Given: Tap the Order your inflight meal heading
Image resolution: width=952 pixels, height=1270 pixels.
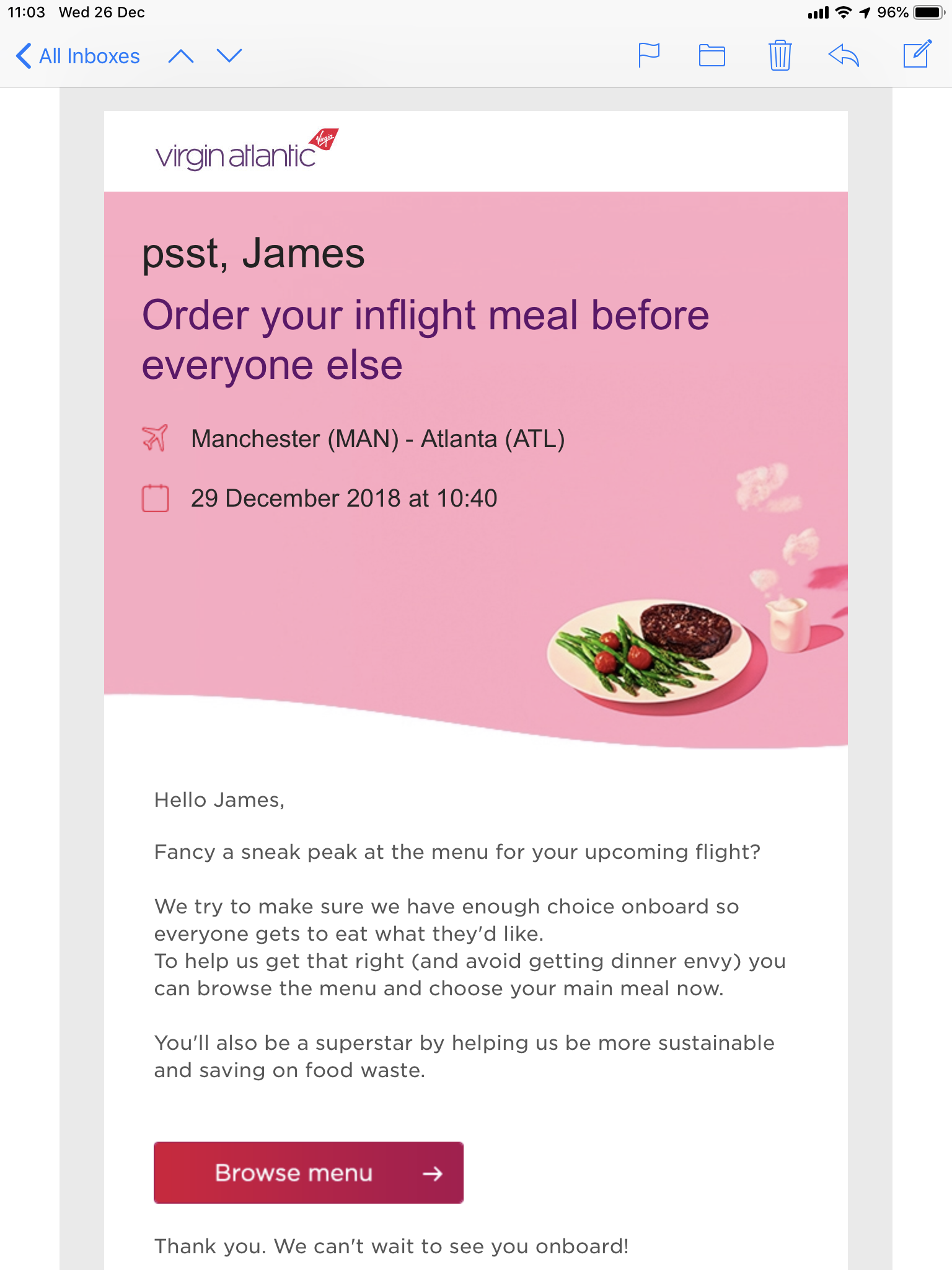Looking at the screenshot, I should point(426,340).
